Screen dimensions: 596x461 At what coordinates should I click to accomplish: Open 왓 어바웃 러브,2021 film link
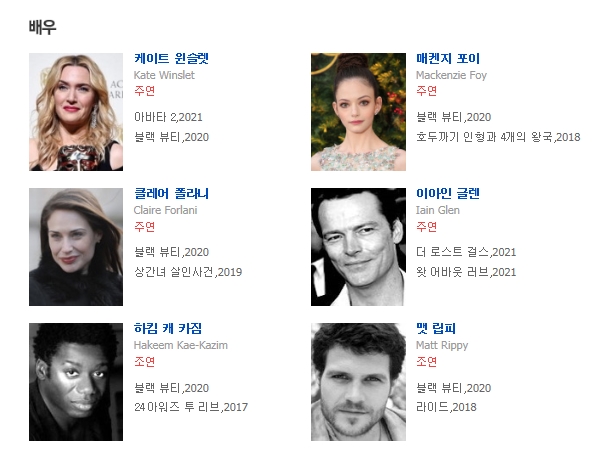(466, 272)
